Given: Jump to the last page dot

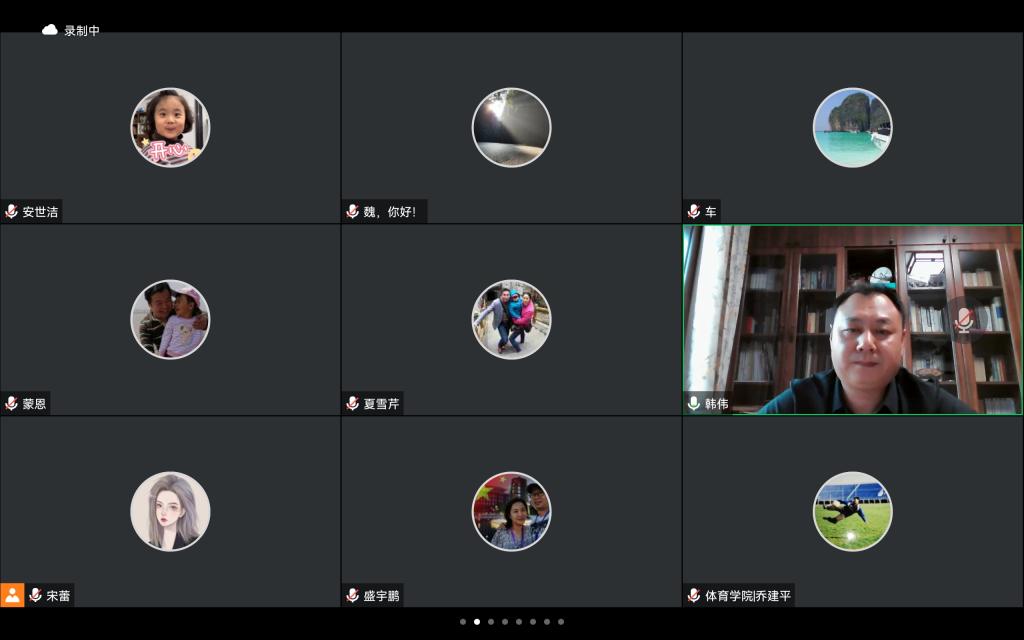Looking at the screenshot, I should (x=561, y=622).
